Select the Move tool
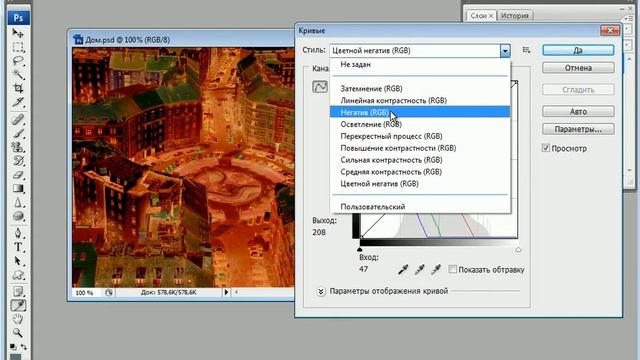The height and width of the screenshot is (360, 640). 18,33
